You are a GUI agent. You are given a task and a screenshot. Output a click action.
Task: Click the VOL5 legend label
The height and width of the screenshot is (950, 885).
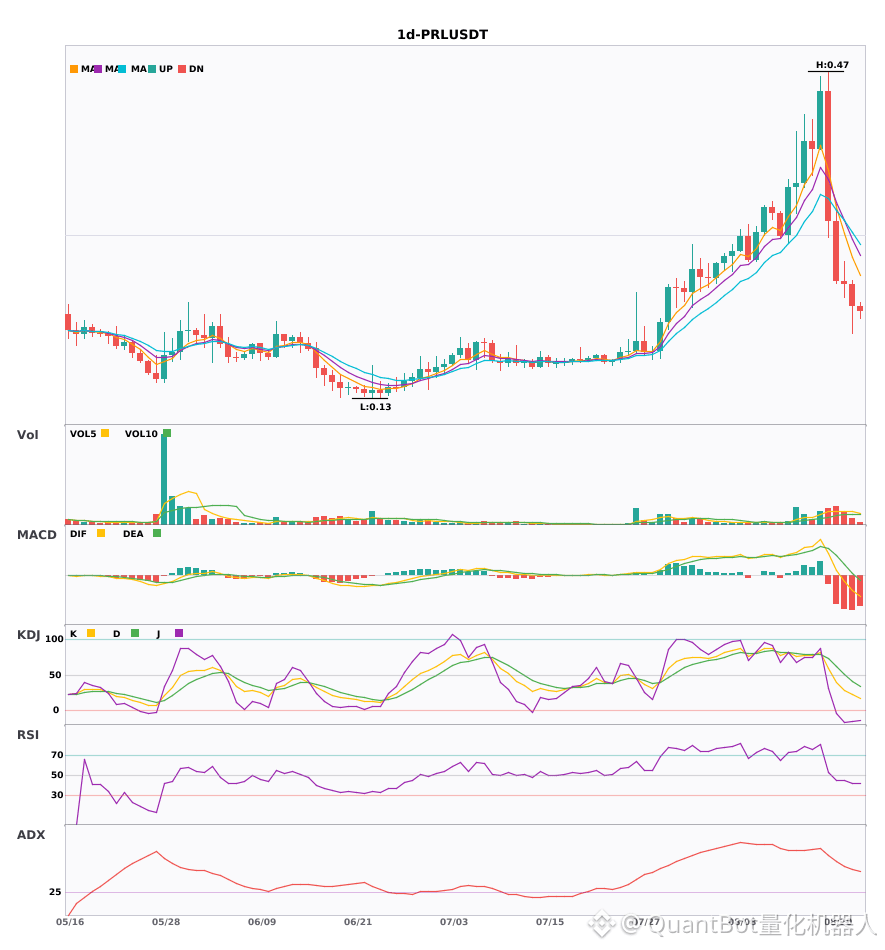(83, 434)
